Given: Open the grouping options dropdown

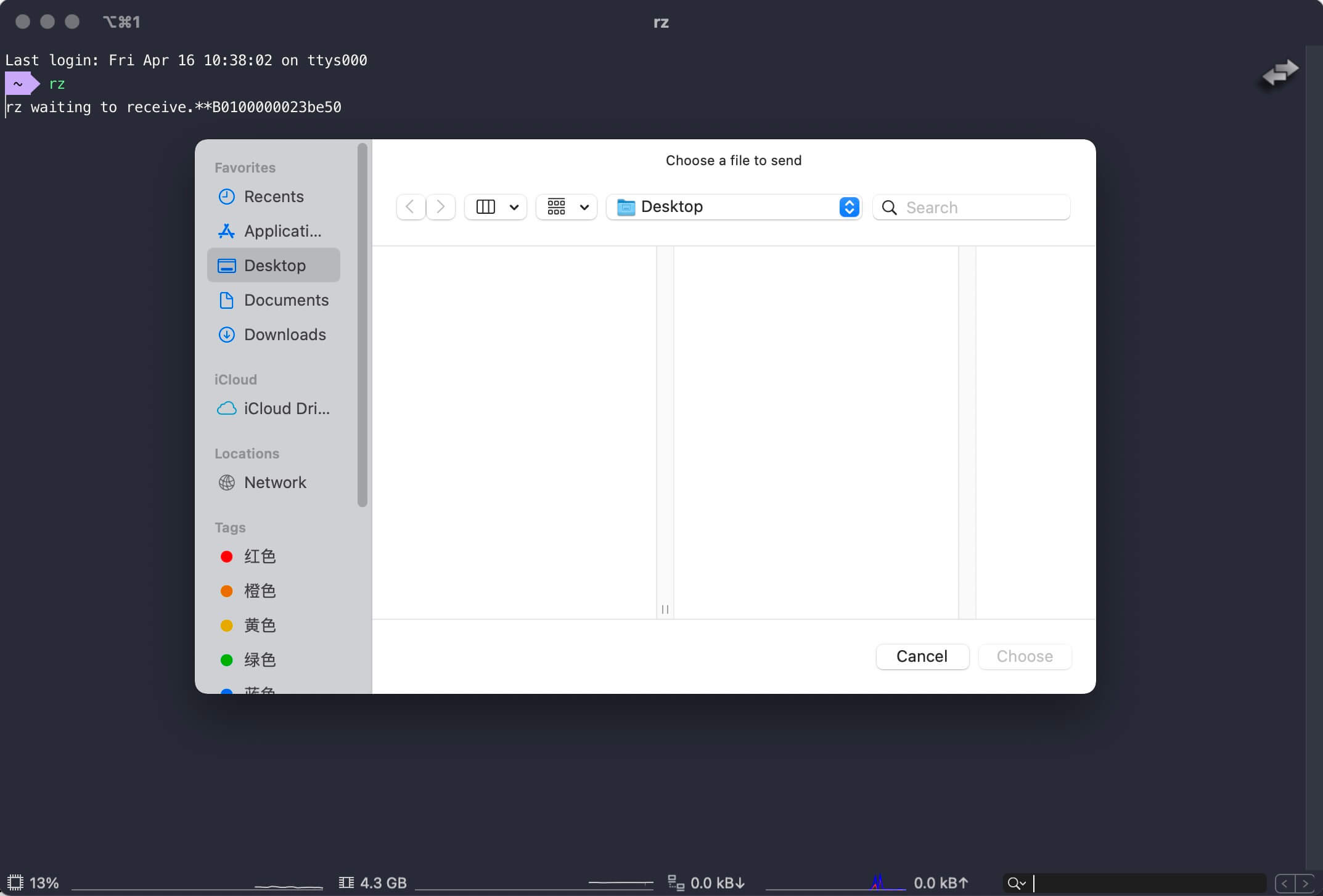Looking at the screenshot, I should pos(565,207).
